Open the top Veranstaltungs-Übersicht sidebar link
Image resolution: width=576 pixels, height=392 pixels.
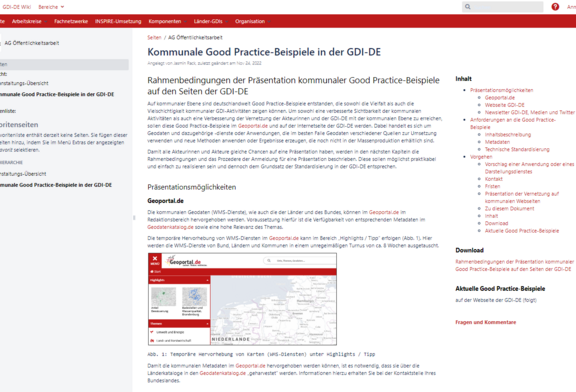tap(24, 83)
